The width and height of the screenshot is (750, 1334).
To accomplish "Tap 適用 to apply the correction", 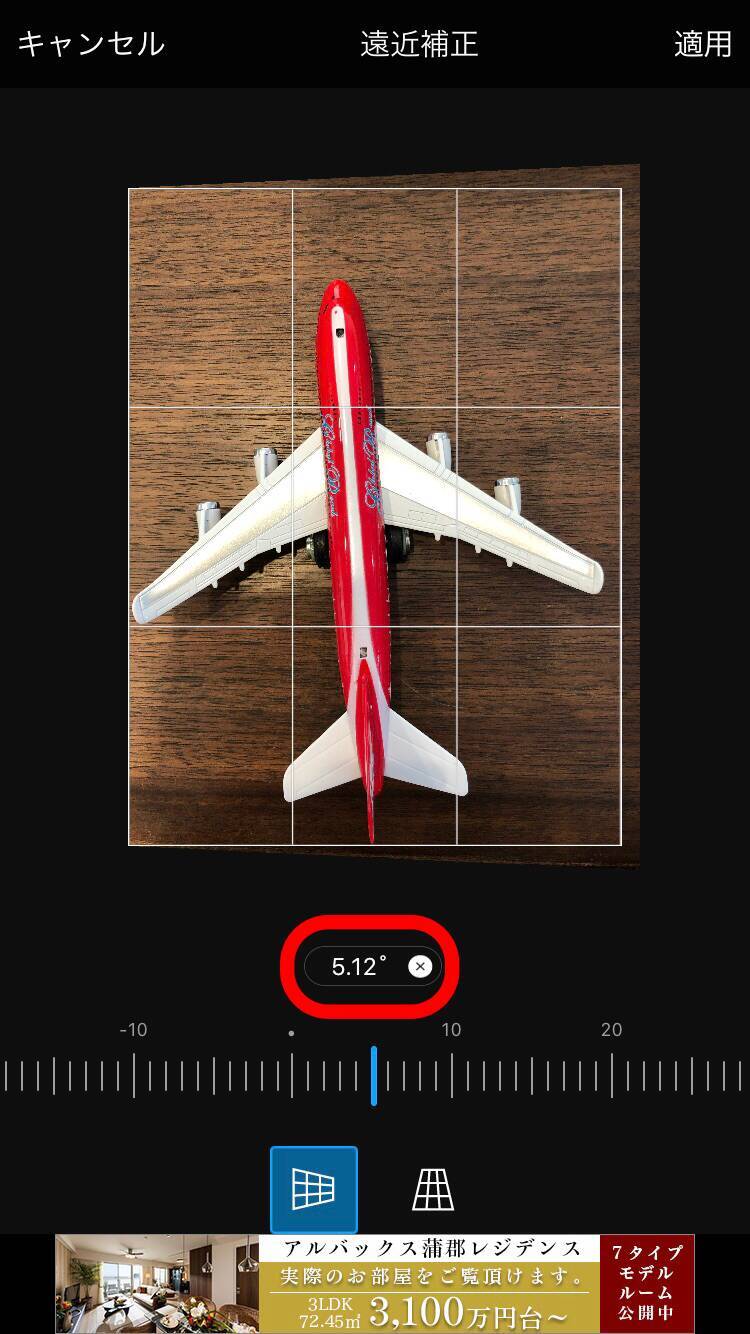I will pyautogui.click(x=703, y=44).
